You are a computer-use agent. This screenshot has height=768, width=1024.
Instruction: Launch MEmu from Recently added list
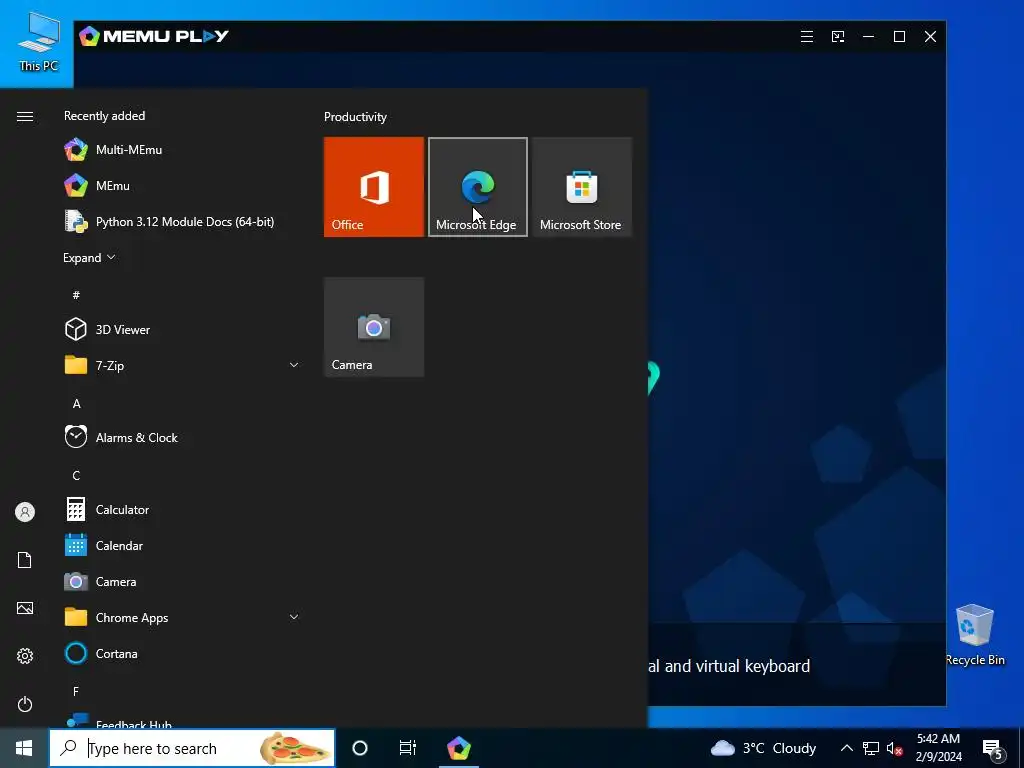tap(182, 185)
